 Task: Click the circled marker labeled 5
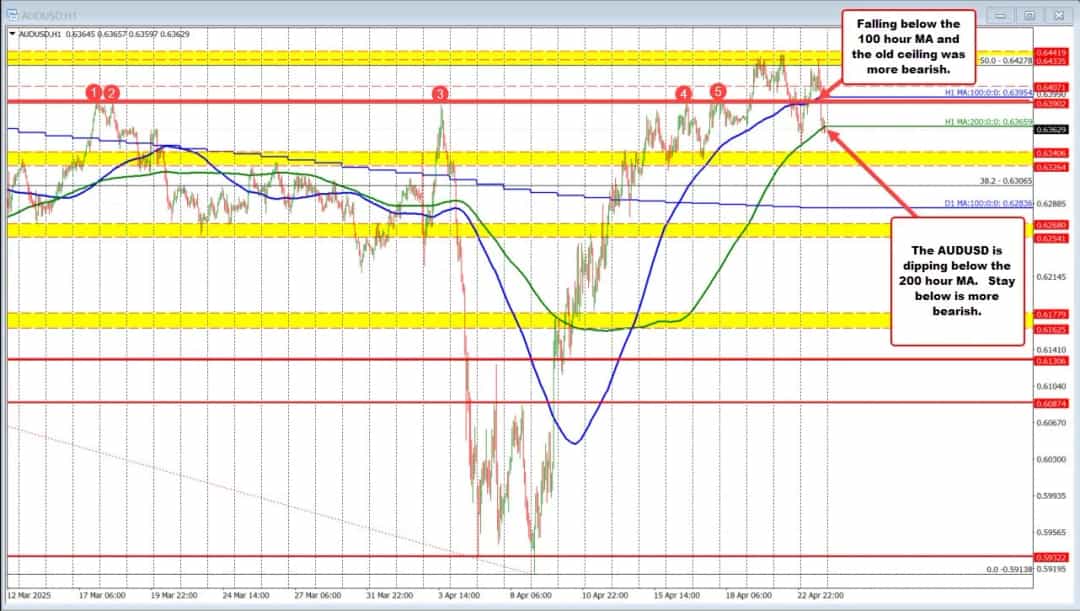click(x=717, y=92)
